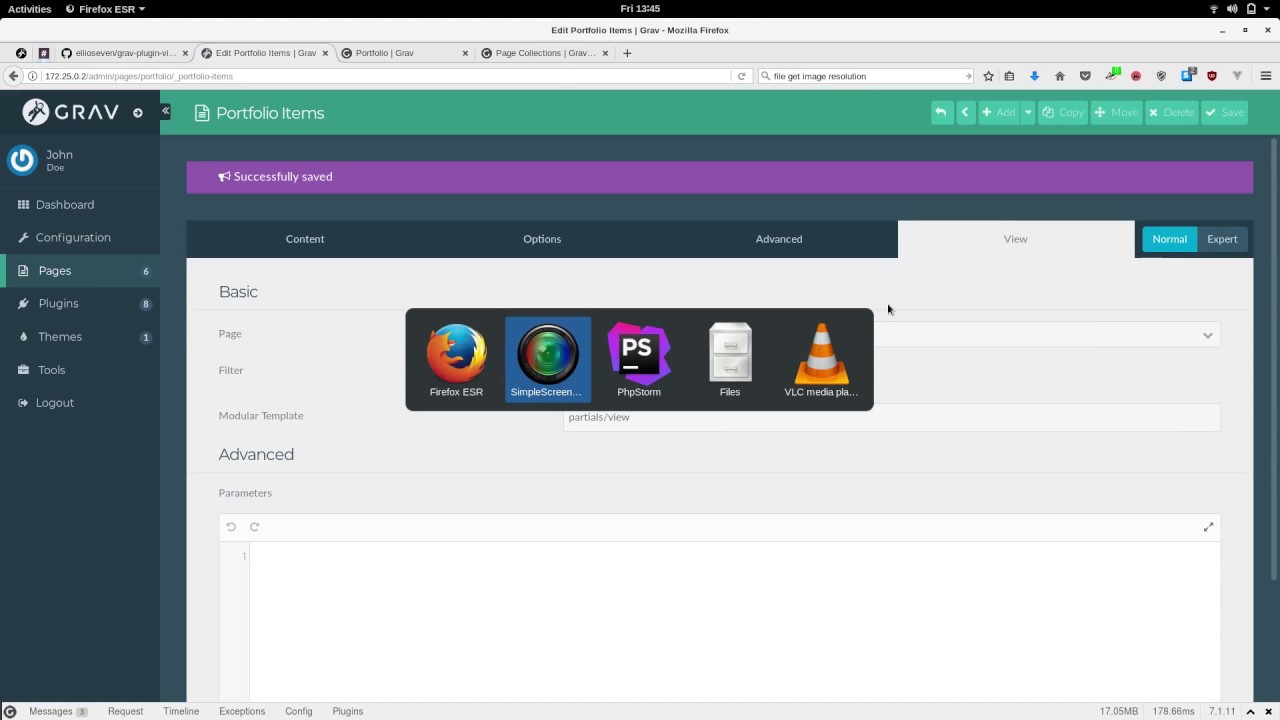This screenshot has height=720, width=1280.
Task: Open the system status menu in the top bar
Action: (x=1240, y=9)
